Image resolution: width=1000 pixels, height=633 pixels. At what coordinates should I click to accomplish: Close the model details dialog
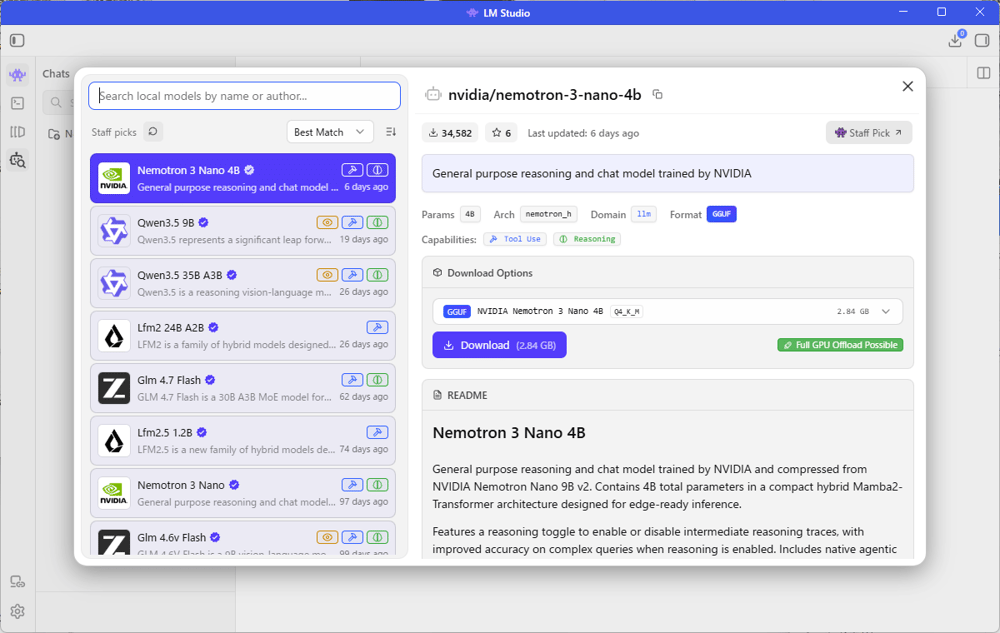click(907, 87)
